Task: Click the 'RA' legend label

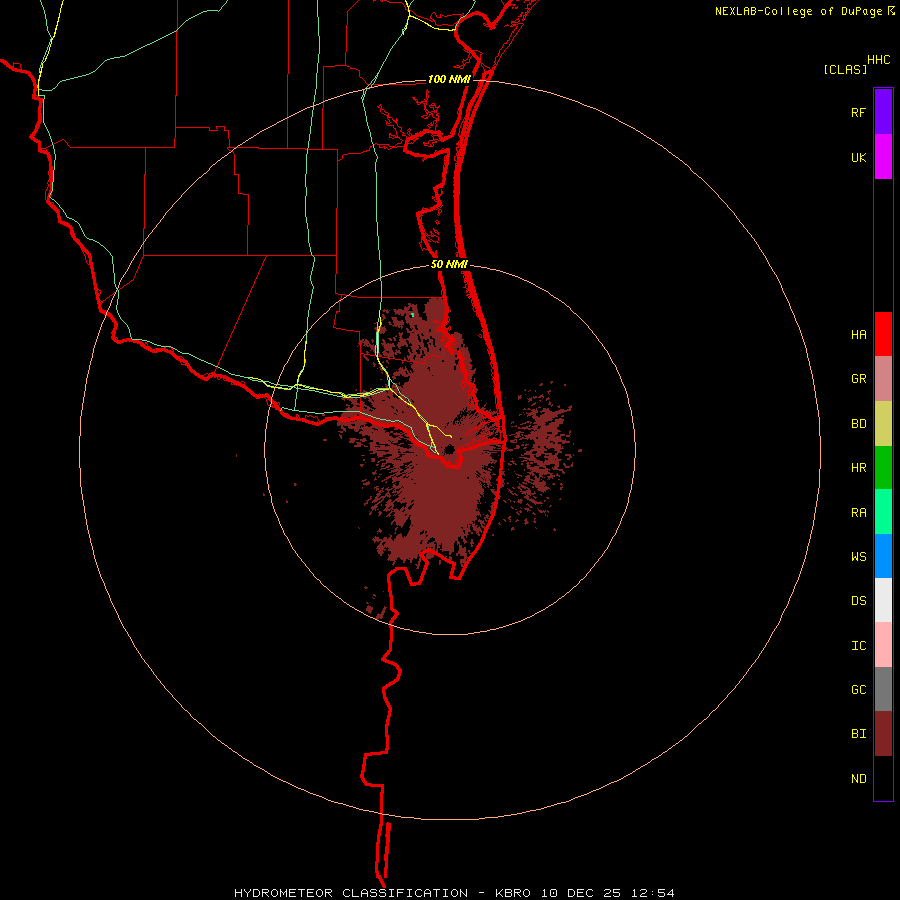Action: pyautogui.click(x=858, y=513)
